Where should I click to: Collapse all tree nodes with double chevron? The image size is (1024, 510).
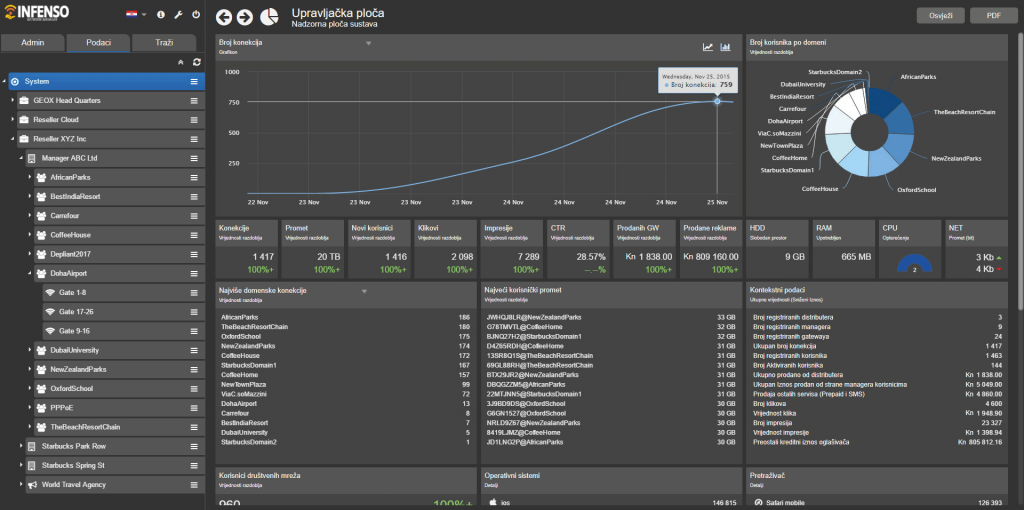181,62
